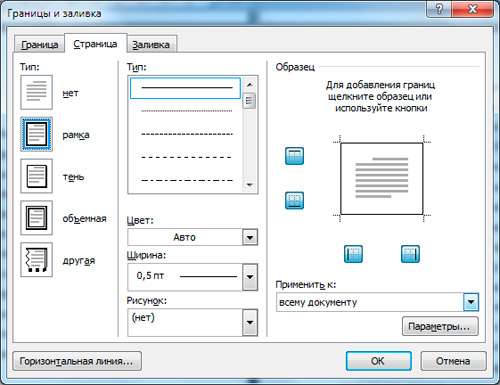Select the solid line style
The width and height of the screenshot is (500, 385).
[185, 88]
